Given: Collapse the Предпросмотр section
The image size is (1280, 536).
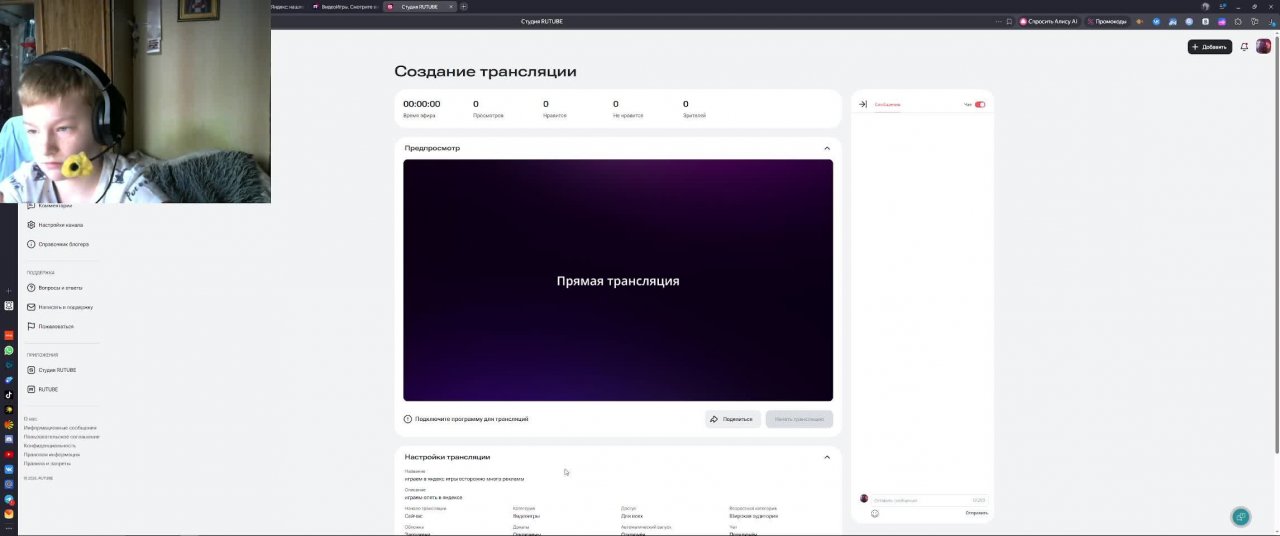Looking at the screenshot, I should click(x=827, y=148).
